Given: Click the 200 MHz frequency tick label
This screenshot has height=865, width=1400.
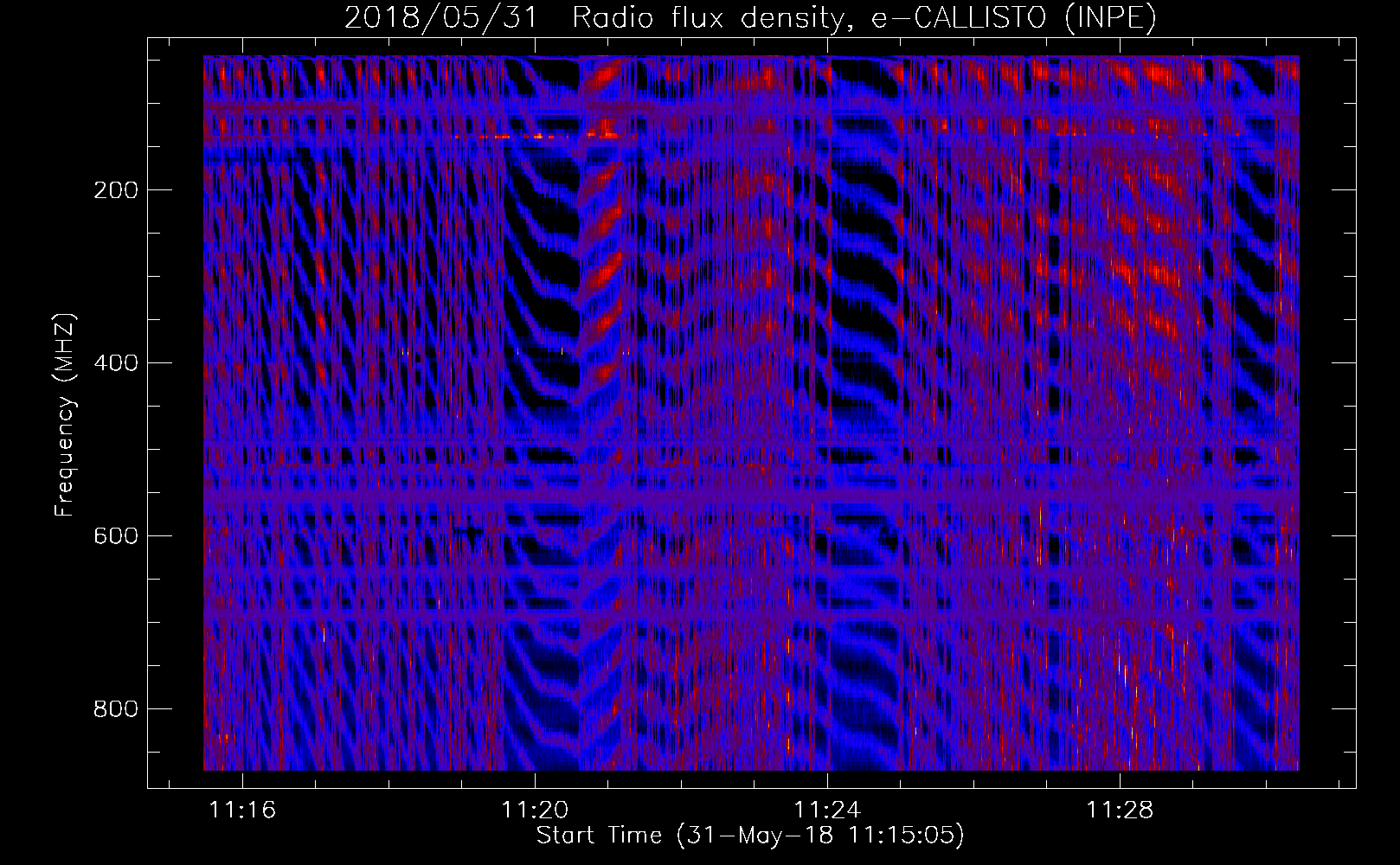Looking at the screenshot, I should pos(115,189).
